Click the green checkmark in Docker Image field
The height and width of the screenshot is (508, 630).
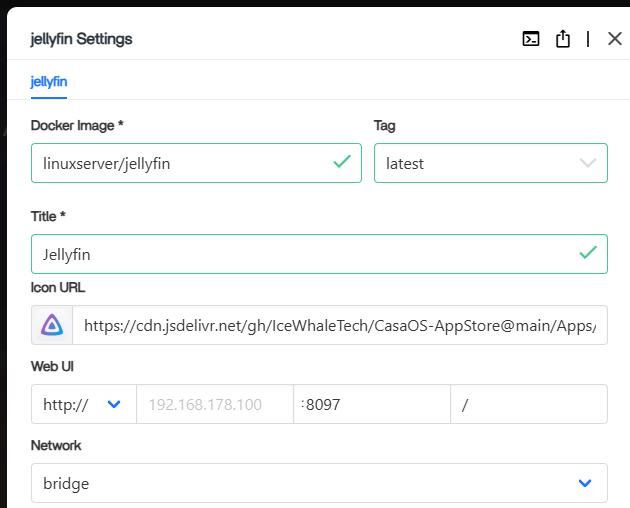[342, 162]
